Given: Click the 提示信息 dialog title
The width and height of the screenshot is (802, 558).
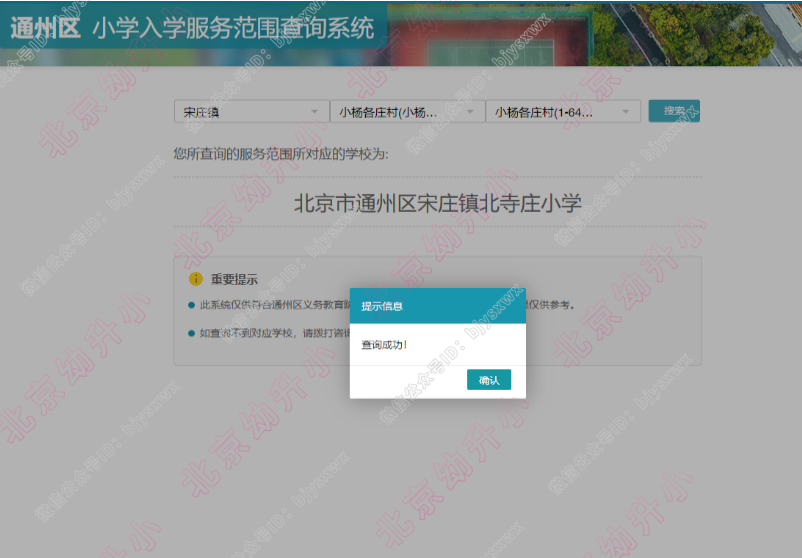Looking at the screenshot, I should (x=382, y=306).
